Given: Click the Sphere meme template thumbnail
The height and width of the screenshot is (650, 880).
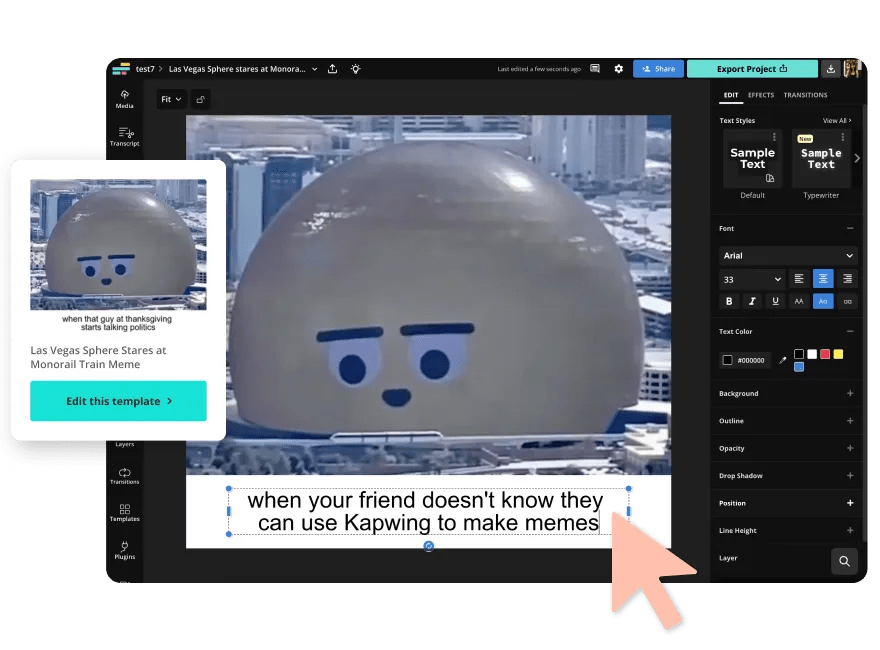Looking at the screenshot, I should (x=118, y=245).
